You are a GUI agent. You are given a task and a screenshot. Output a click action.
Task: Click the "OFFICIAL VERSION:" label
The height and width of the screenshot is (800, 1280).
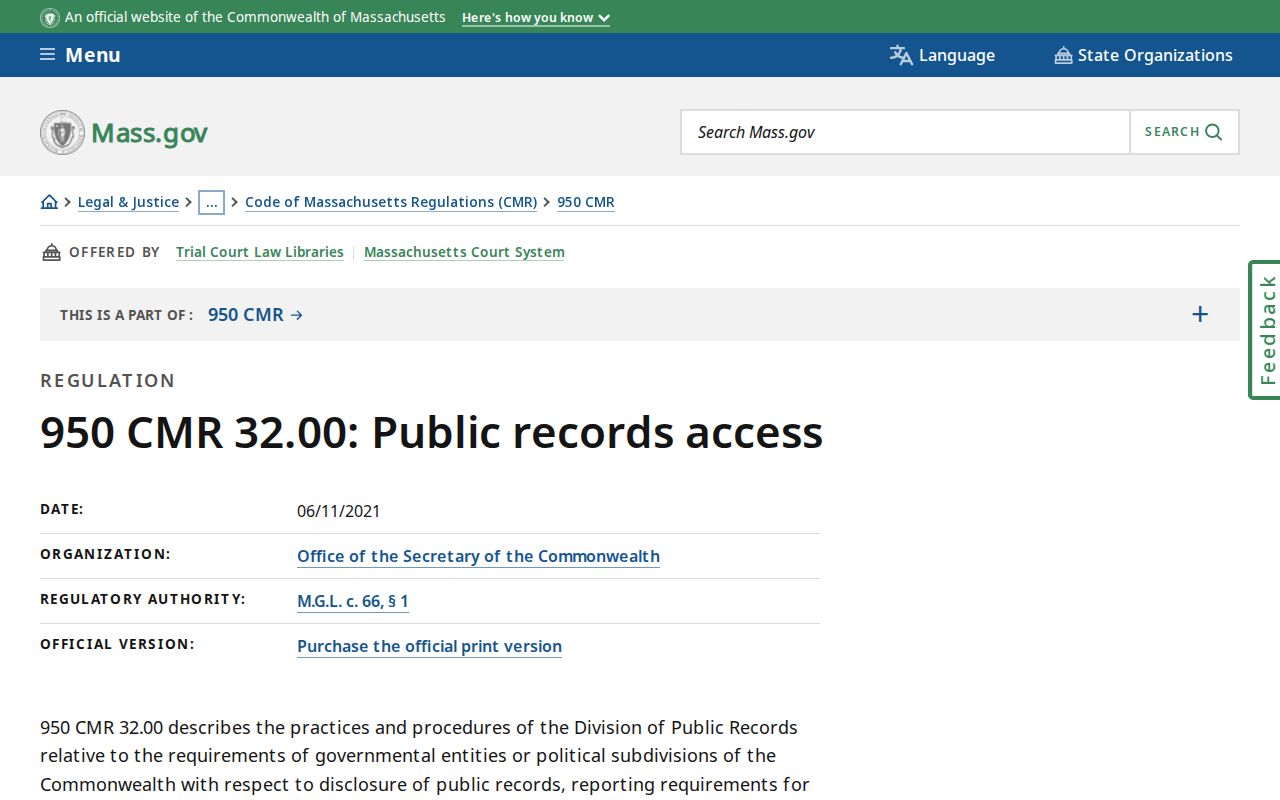click(117, 644)
